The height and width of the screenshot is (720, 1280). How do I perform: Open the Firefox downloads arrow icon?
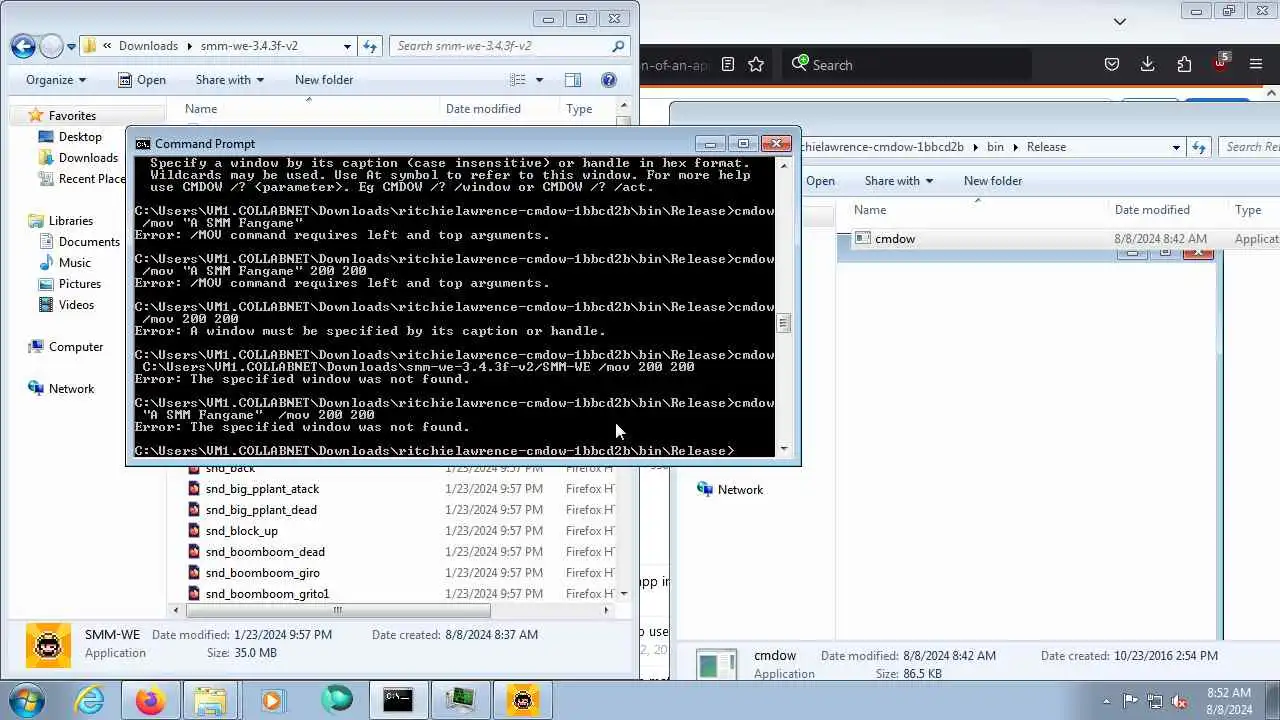pos(1147,64)
